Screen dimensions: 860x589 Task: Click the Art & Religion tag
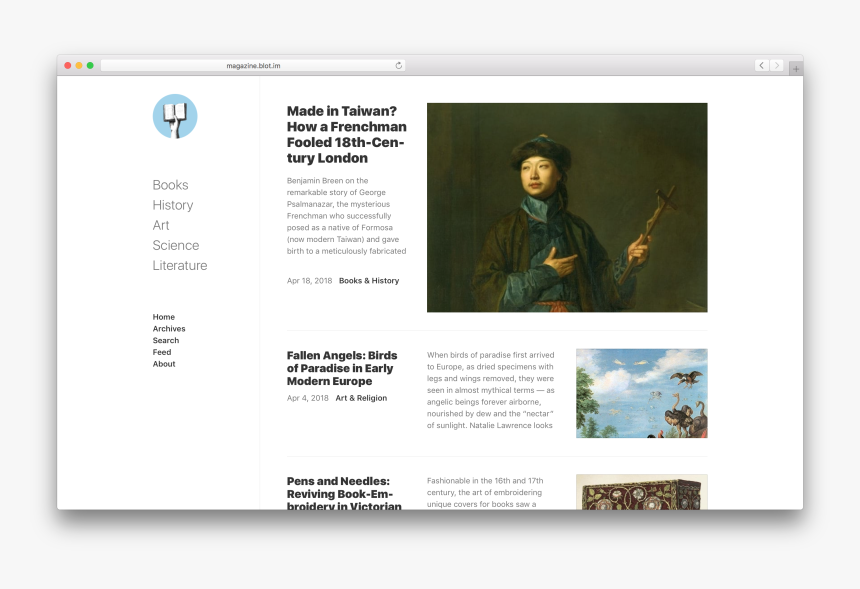point(361,398)
